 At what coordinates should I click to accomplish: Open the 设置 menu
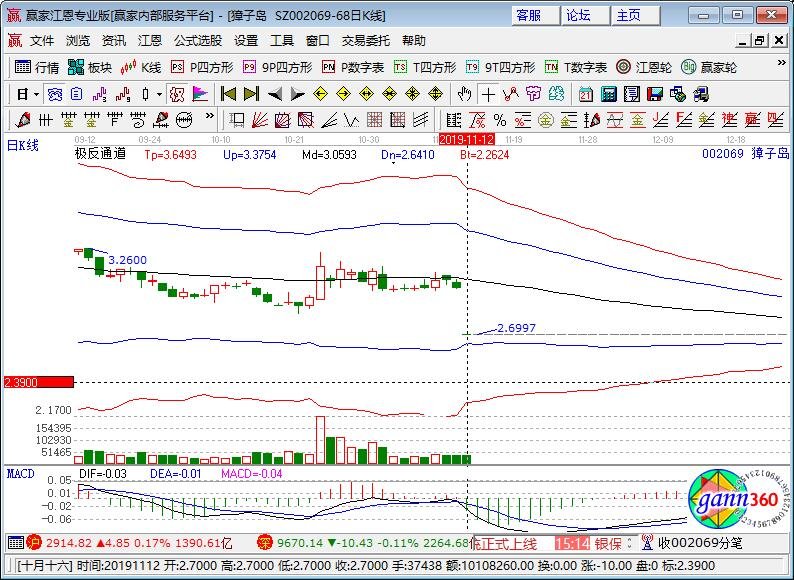pos(246,41)
